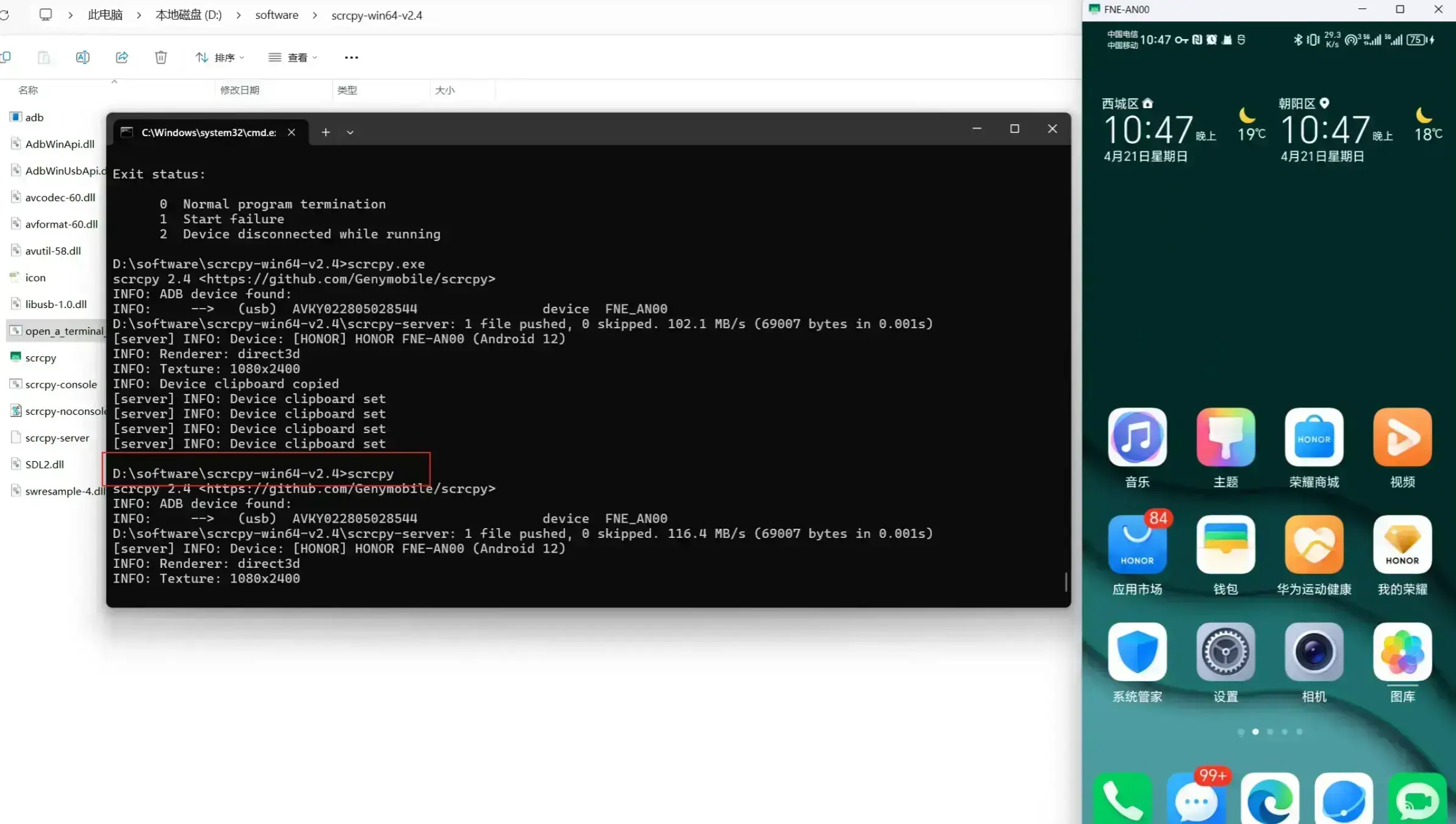The image size is (1456, 824).
Task: Tap the 朝阳区 weather clock widget
Action: coord(1360,130)
